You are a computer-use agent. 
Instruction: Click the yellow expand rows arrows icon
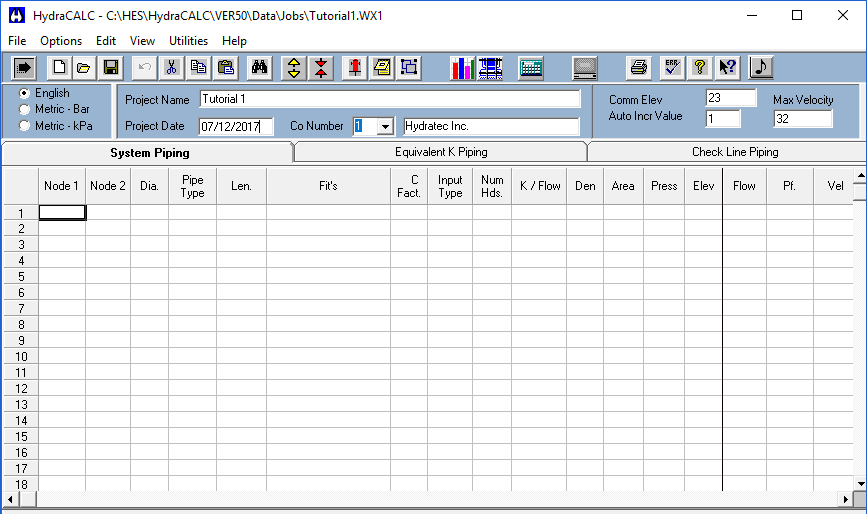(294, 68)
